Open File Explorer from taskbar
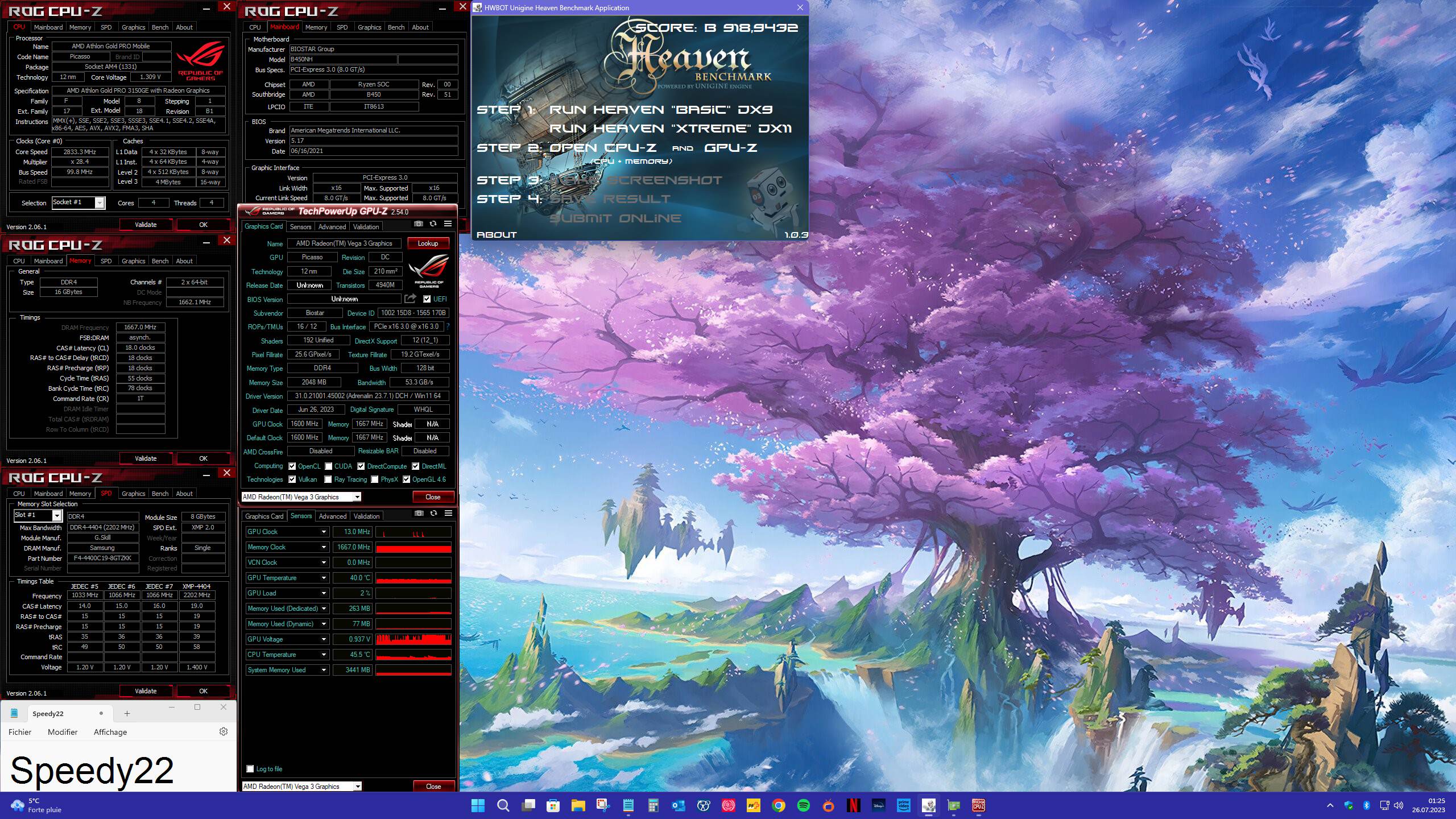 point(578,805)
